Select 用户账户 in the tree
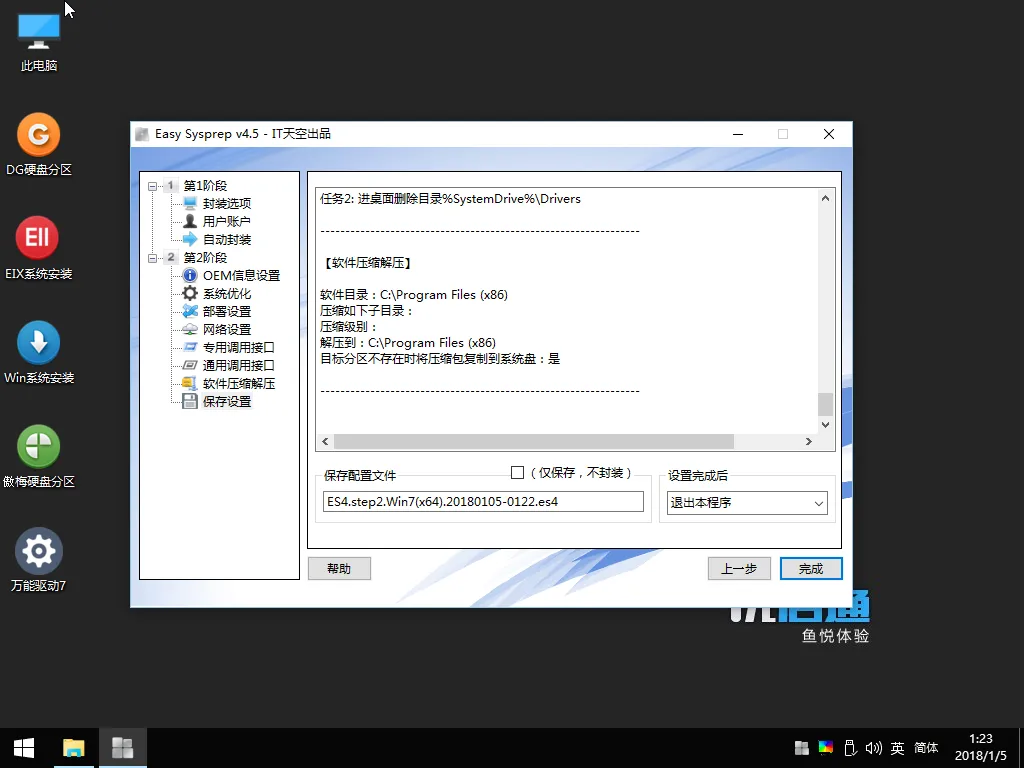Viewport: 1024px width, 768px height. [227, 221]
